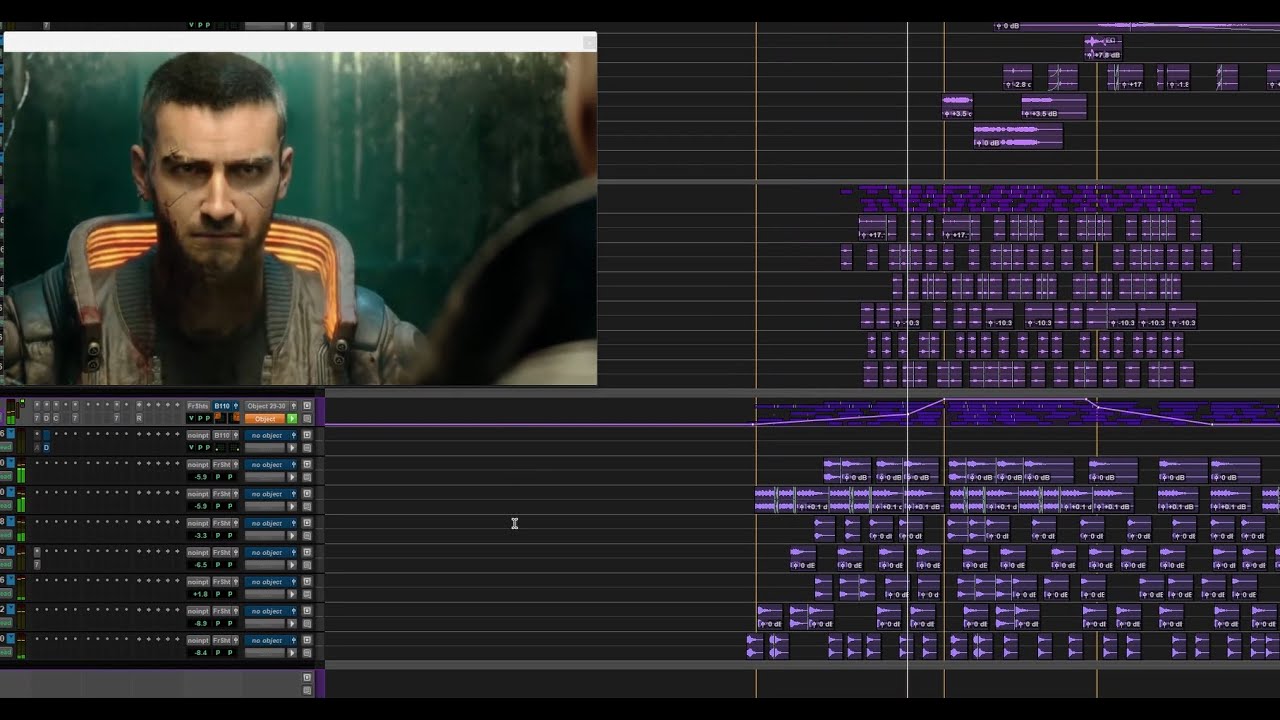1280x720 pixels.
Task: Click the green play arrow beside the orange Object button
Action: coord(292,419)
